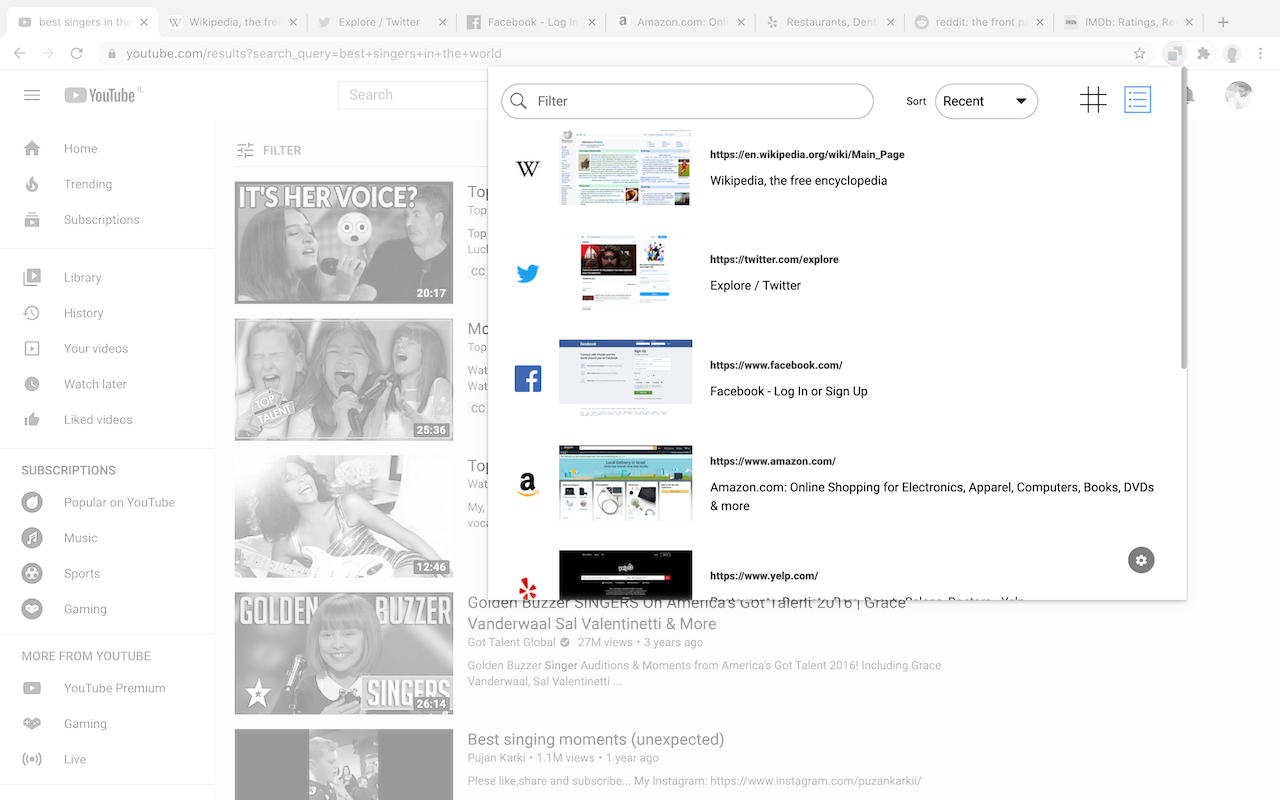1280x800 pixels.
Task: Open the Trending section
Action: pos(88,184)
